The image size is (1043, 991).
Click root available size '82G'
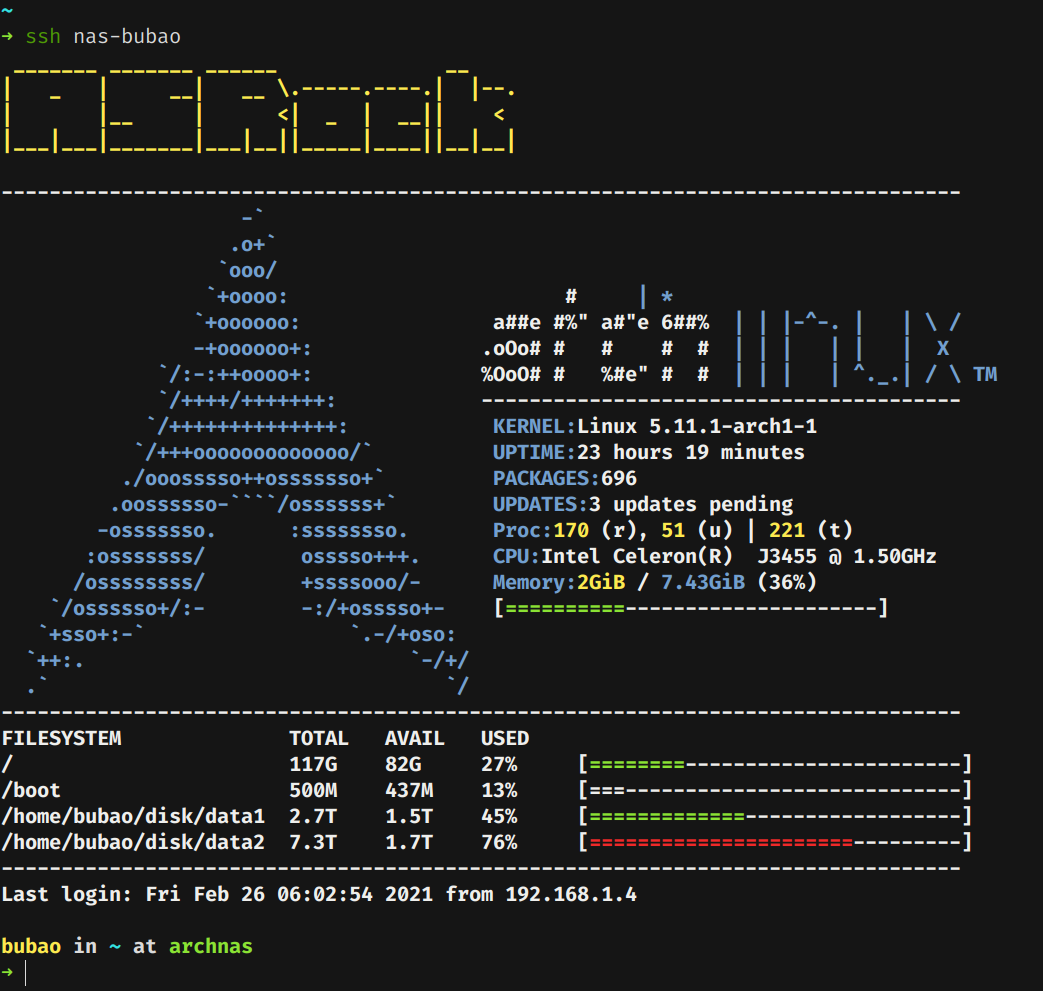[x=403, y=764]
